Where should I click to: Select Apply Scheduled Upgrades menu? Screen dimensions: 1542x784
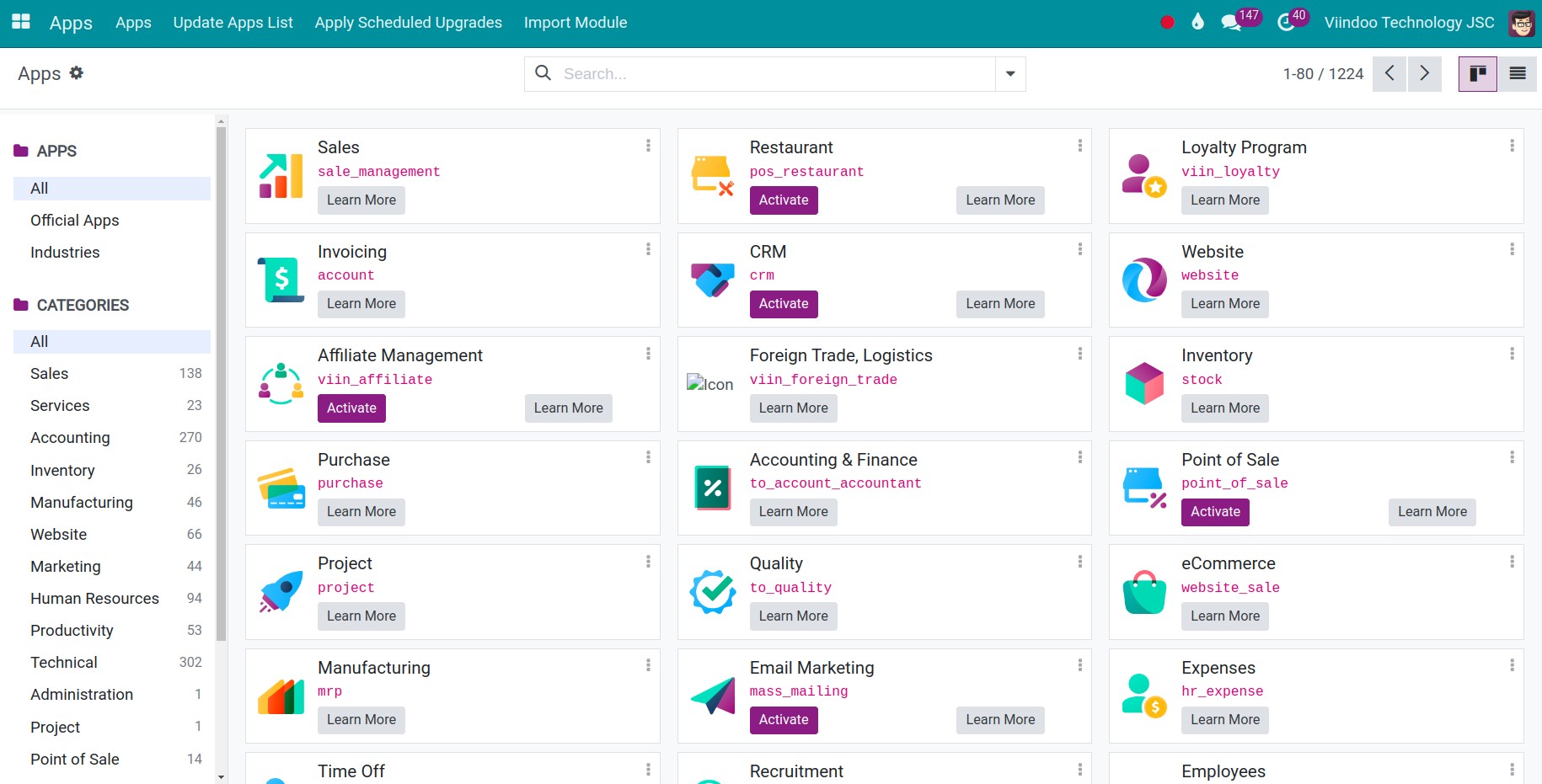pos(408,23)
